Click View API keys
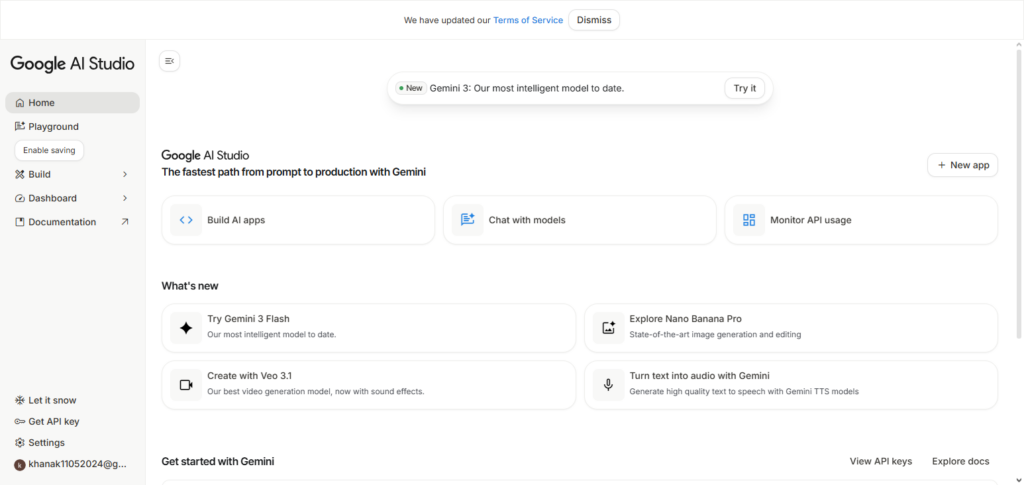The height and width of the screenshot is (485, 1024). pos(881,462)
